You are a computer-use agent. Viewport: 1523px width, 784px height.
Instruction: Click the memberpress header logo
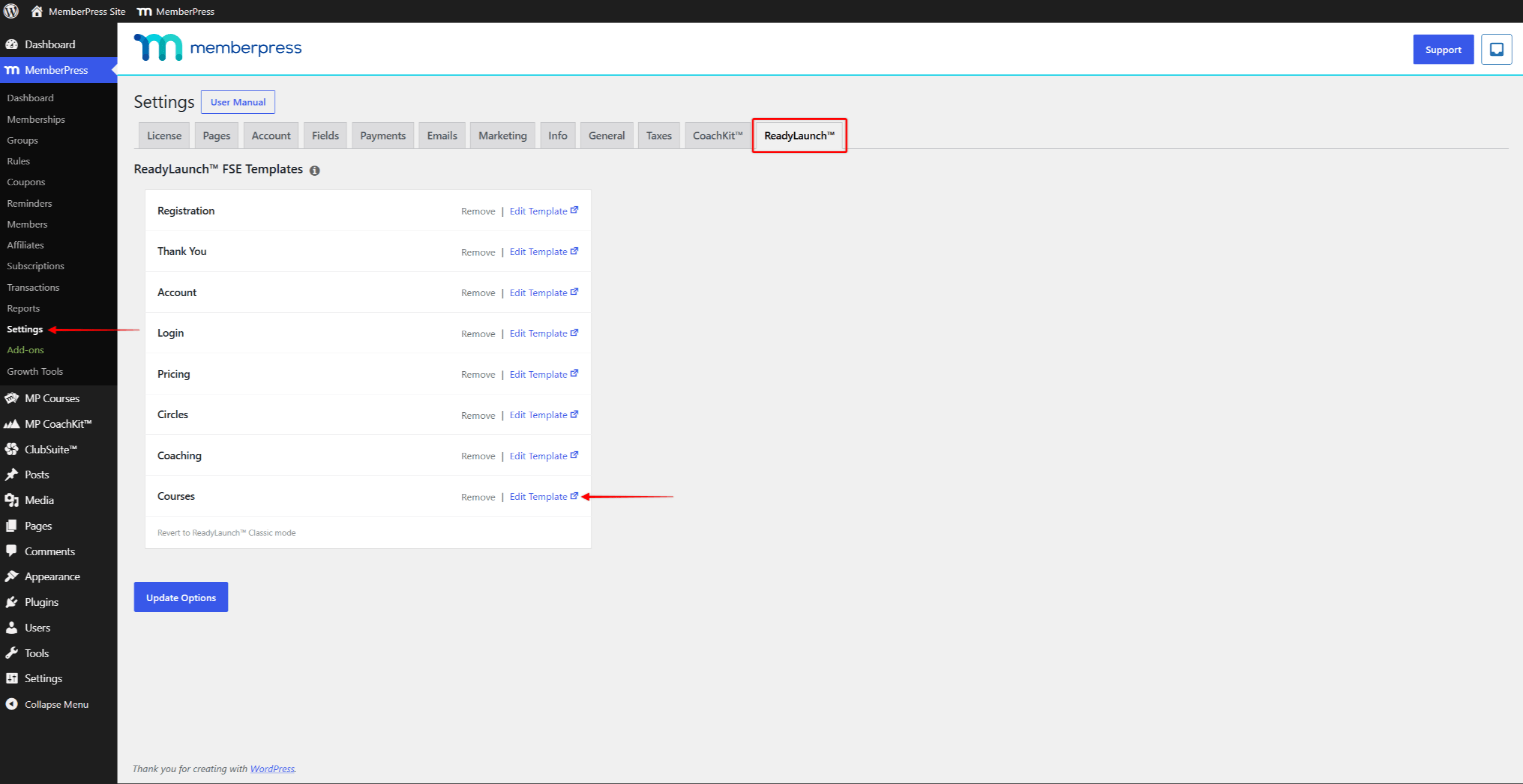point(217,48)
